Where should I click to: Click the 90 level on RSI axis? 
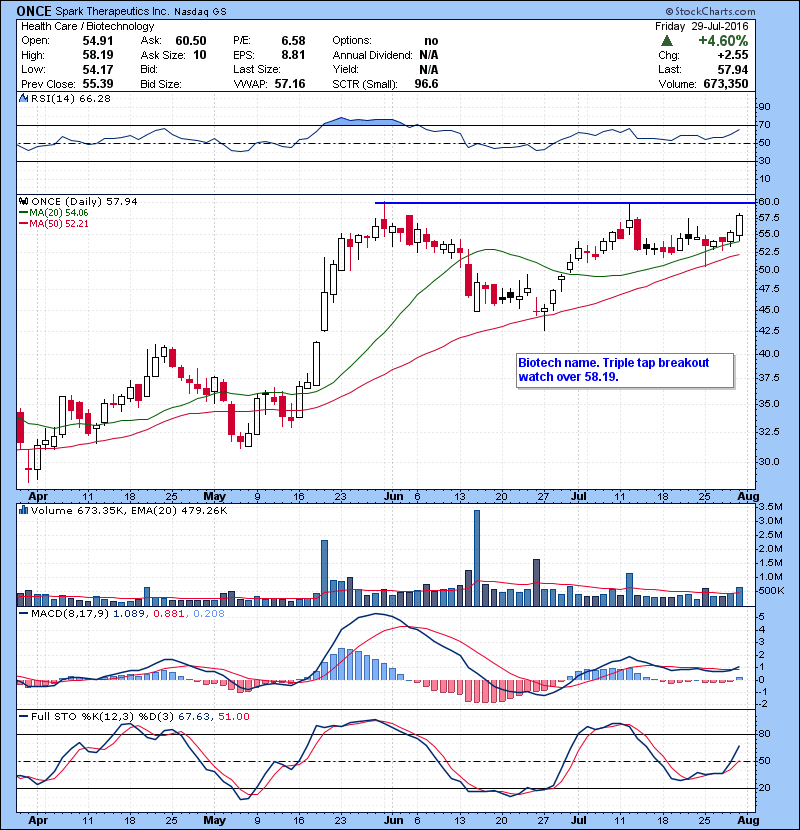point(765,107)
